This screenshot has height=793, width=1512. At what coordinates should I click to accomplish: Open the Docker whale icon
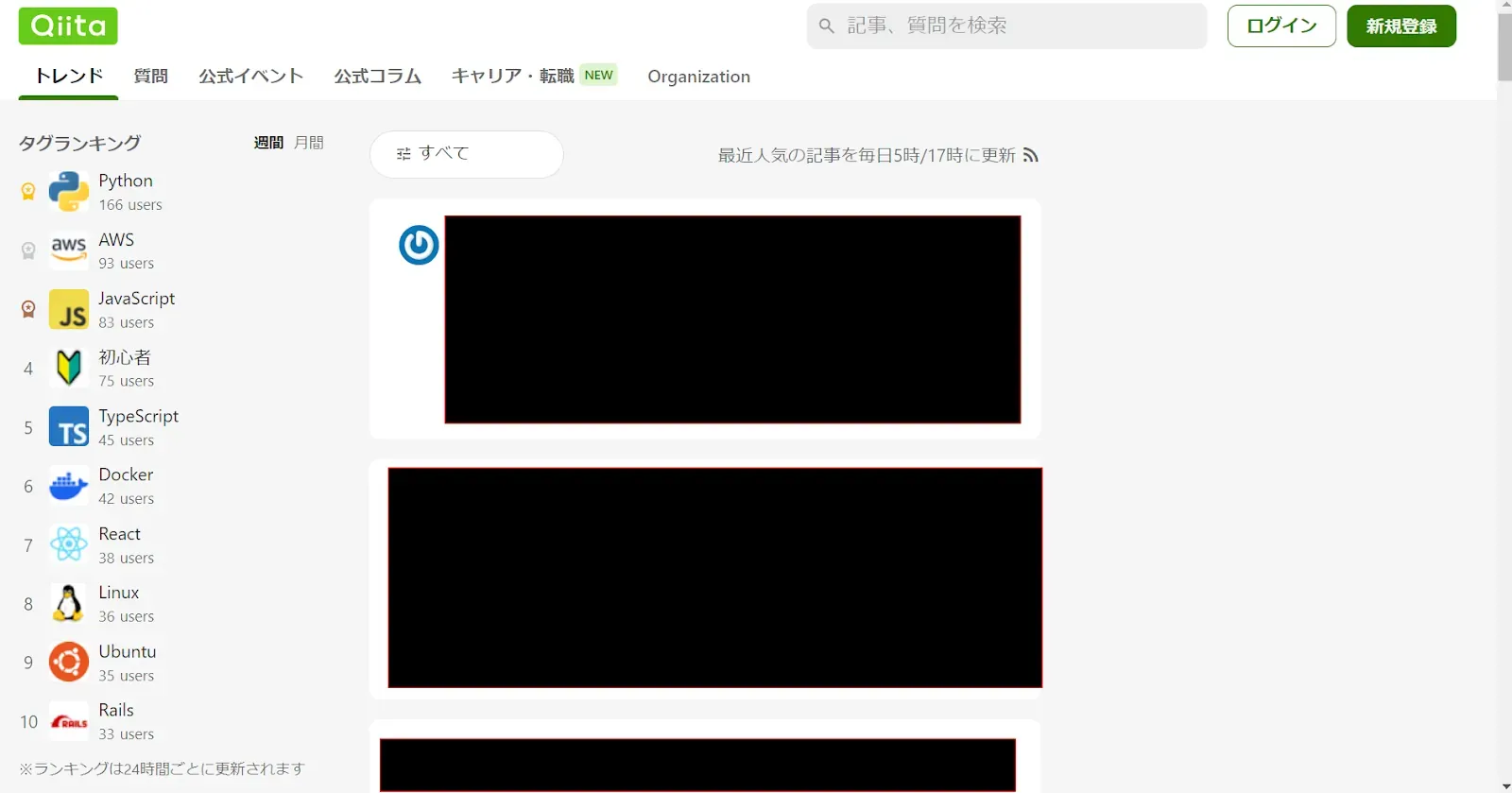68,486
